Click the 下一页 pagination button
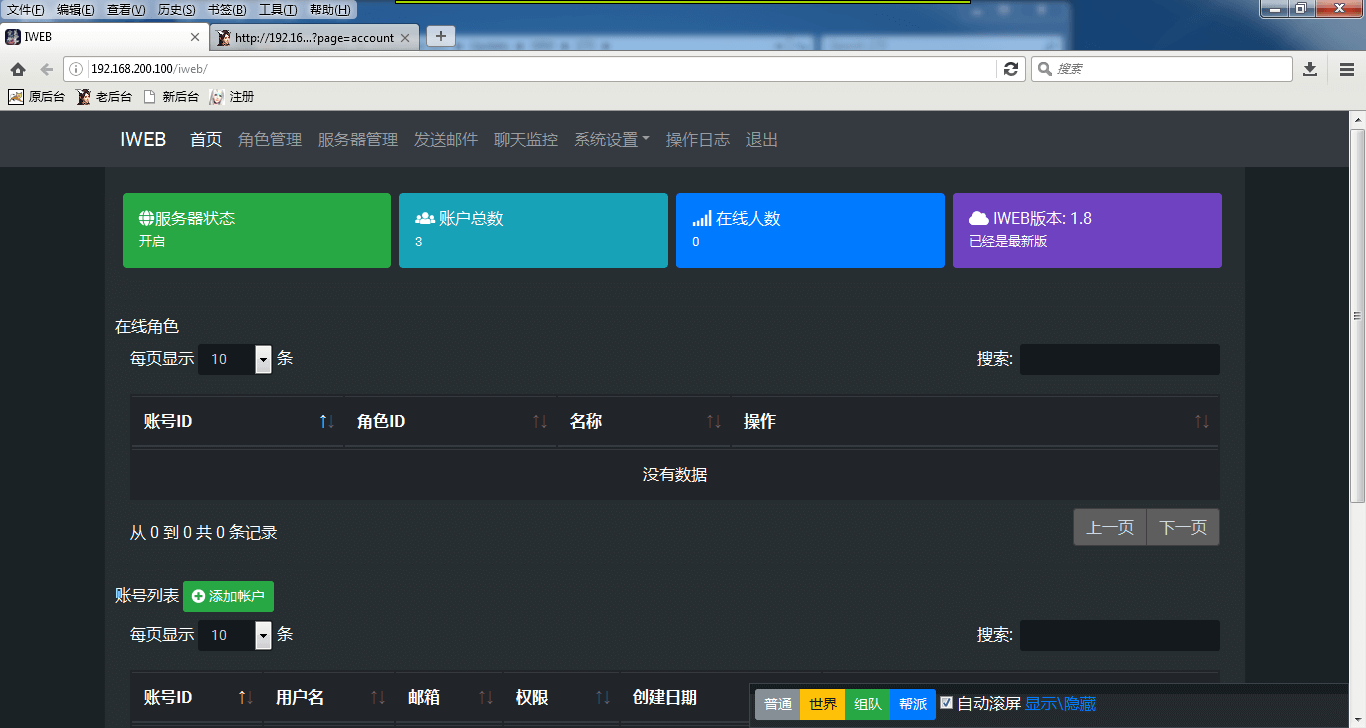The width and height of the screenshot is (1366, 728). 1183,527
